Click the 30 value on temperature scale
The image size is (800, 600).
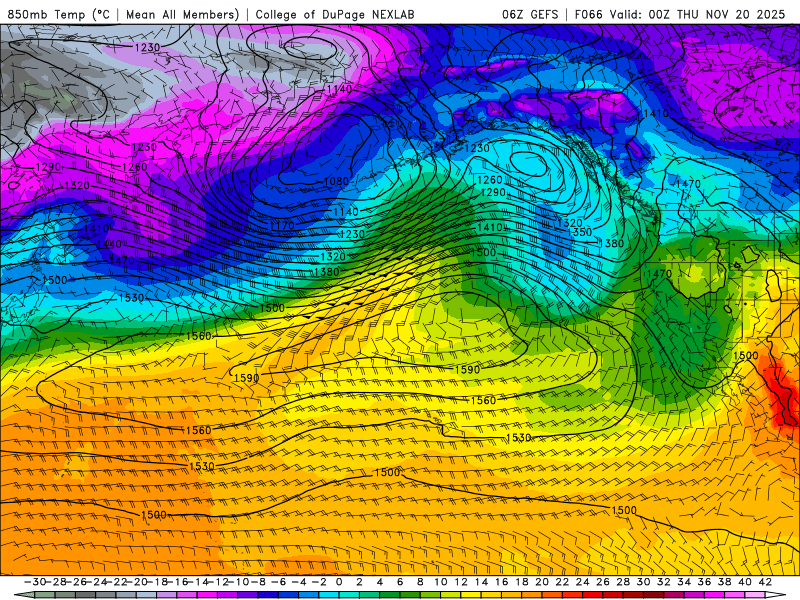tap(643, 582)
